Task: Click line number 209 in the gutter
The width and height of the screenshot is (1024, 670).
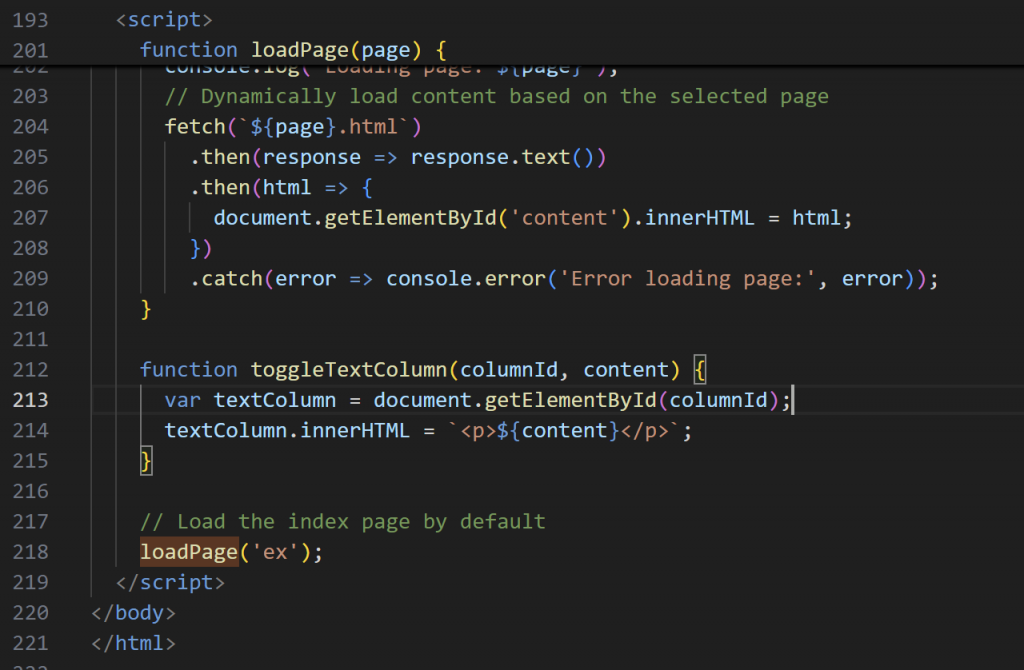Action: tap(31, 278)
